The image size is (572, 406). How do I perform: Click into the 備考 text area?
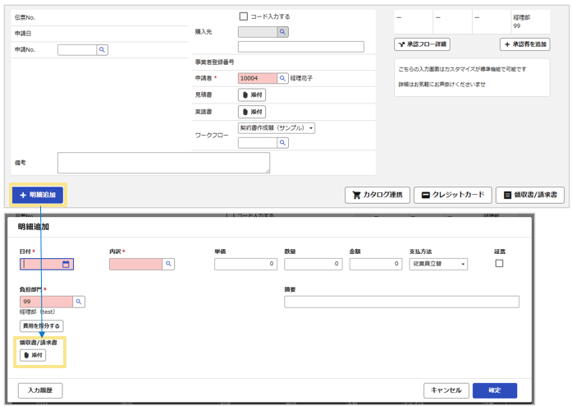(x=163, y=163)
